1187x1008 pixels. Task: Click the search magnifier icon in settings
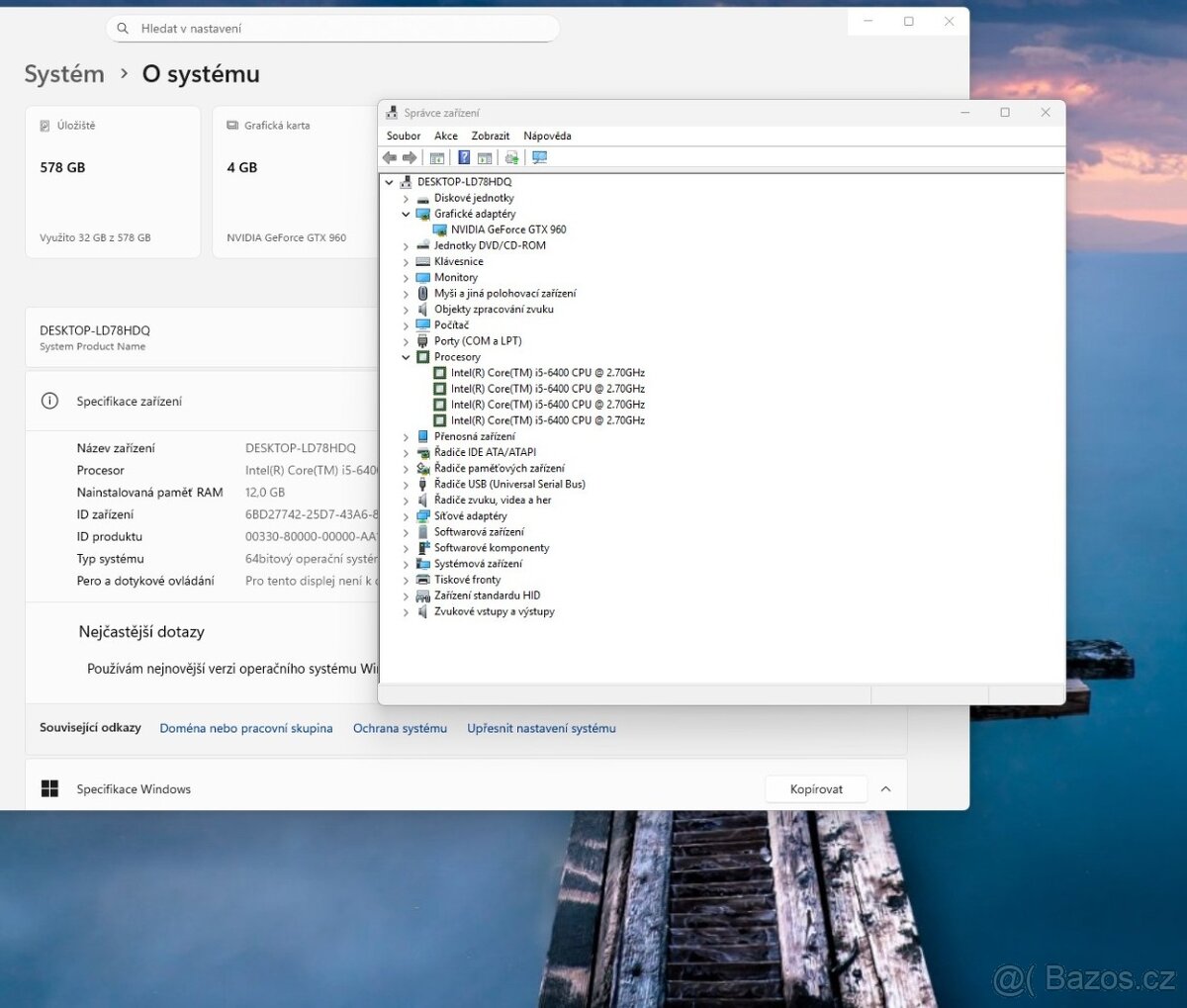click(x=123, y=29)
